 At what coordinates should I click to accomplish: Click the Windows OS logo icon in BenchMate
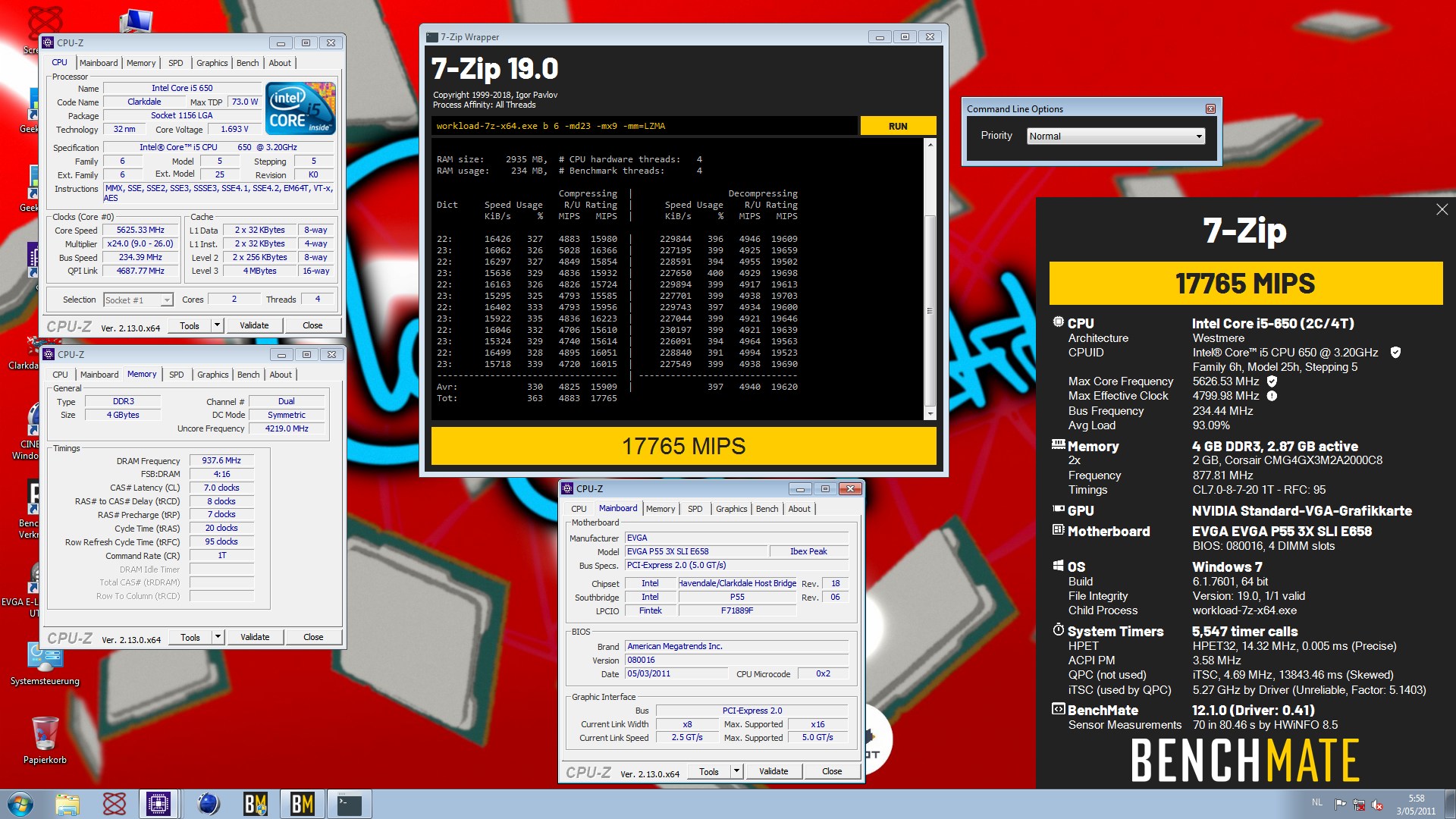[x=1059, y=566]
